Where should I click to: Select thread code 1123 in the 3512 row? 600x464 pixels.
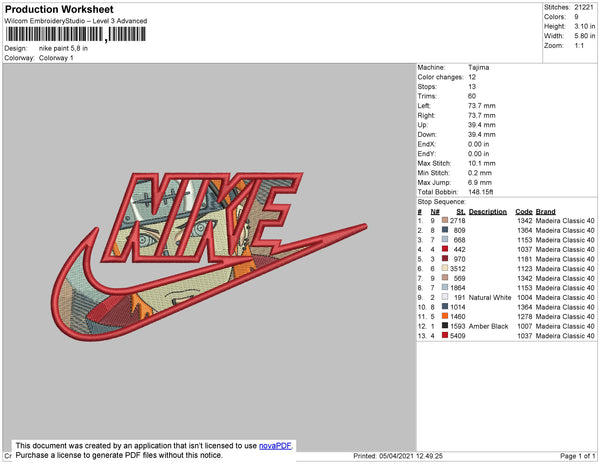tap(525, 269)
